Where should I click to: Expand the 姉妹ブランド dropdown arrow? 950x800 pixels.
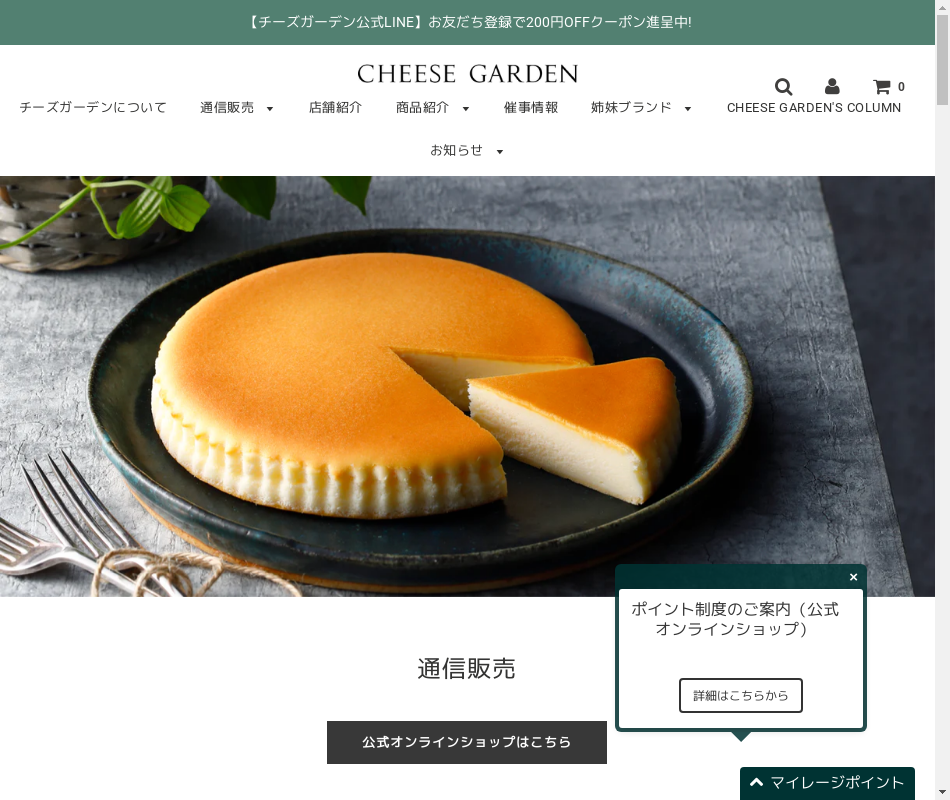688,109
